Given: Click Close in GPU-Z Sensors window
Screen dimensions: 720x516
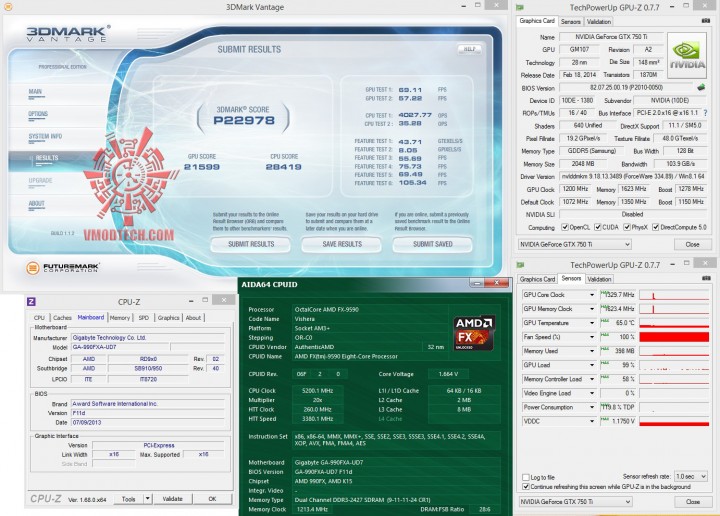Looking at the screenshot, I should pos(692,502).
